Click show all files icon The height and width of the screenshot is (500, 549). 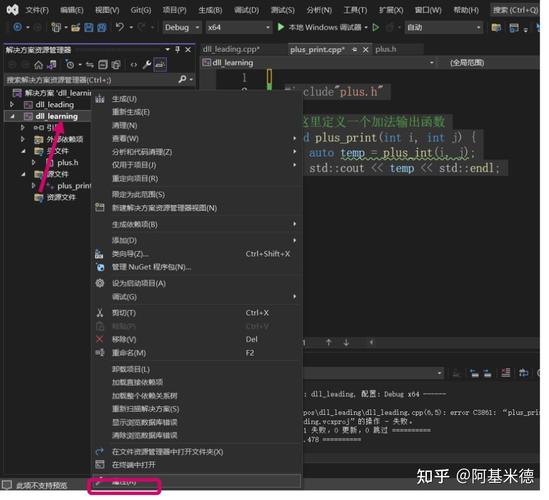click(116, 65)
